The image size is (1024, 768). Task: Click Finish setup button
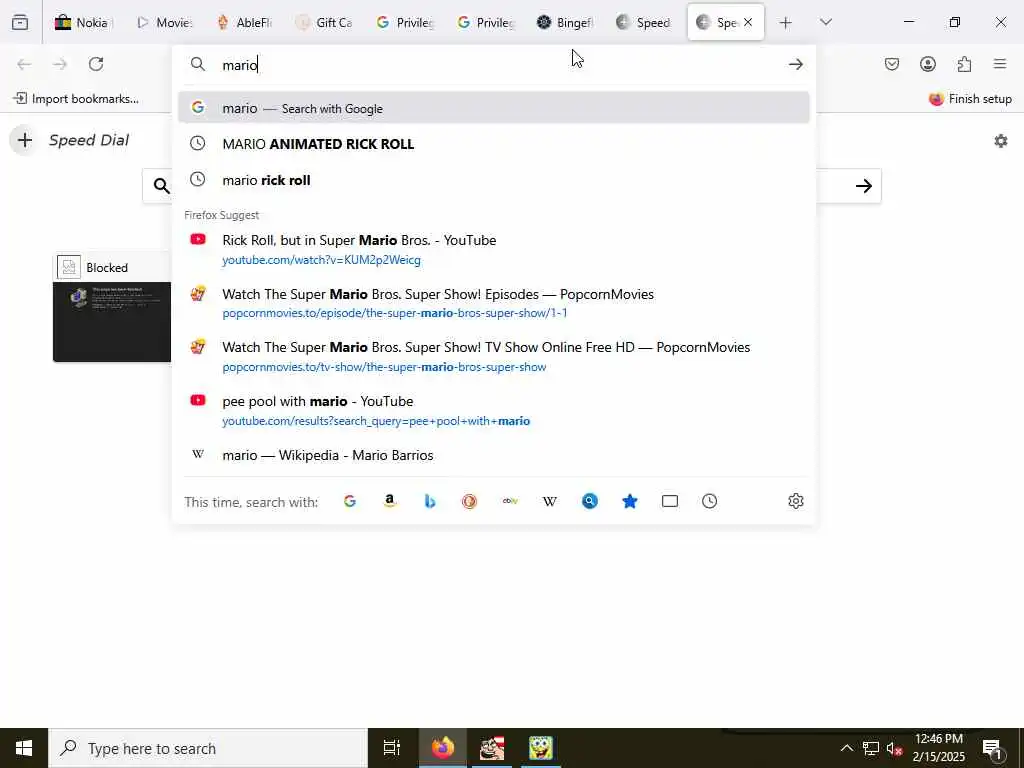tap(970, 99)
